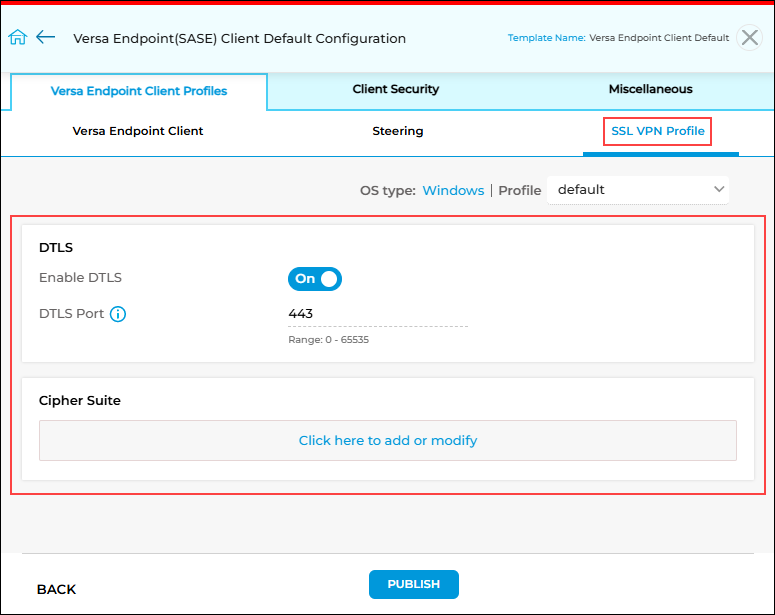Image resolution: width=775 pixels, height=615 pixels.
Task: Switch to the Steering sub-tab
Action: [x=398, y=131]
